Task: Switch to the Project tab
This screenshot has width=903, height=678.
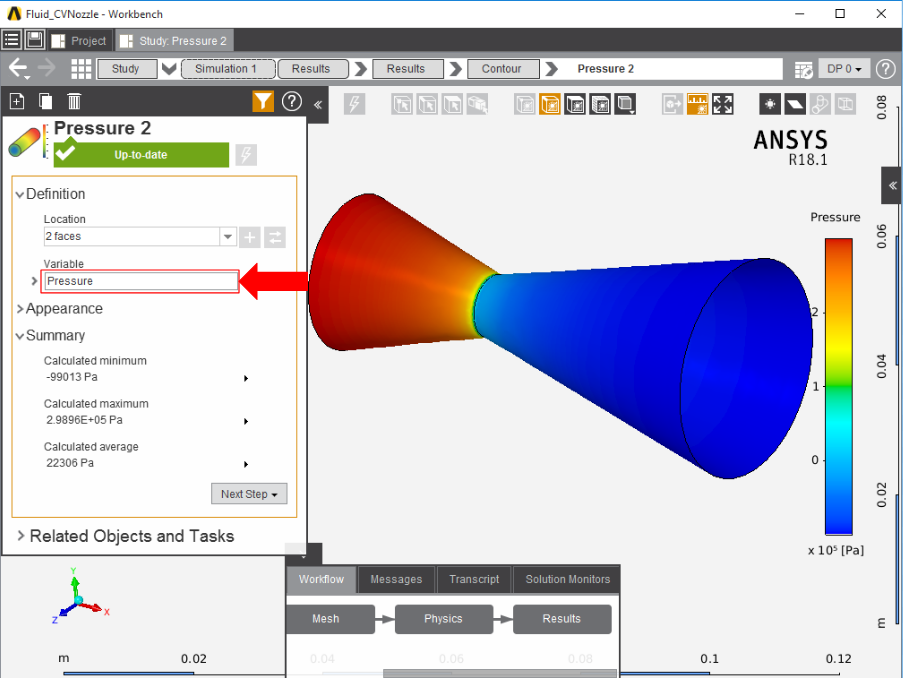Action: [x=79, y=41]
